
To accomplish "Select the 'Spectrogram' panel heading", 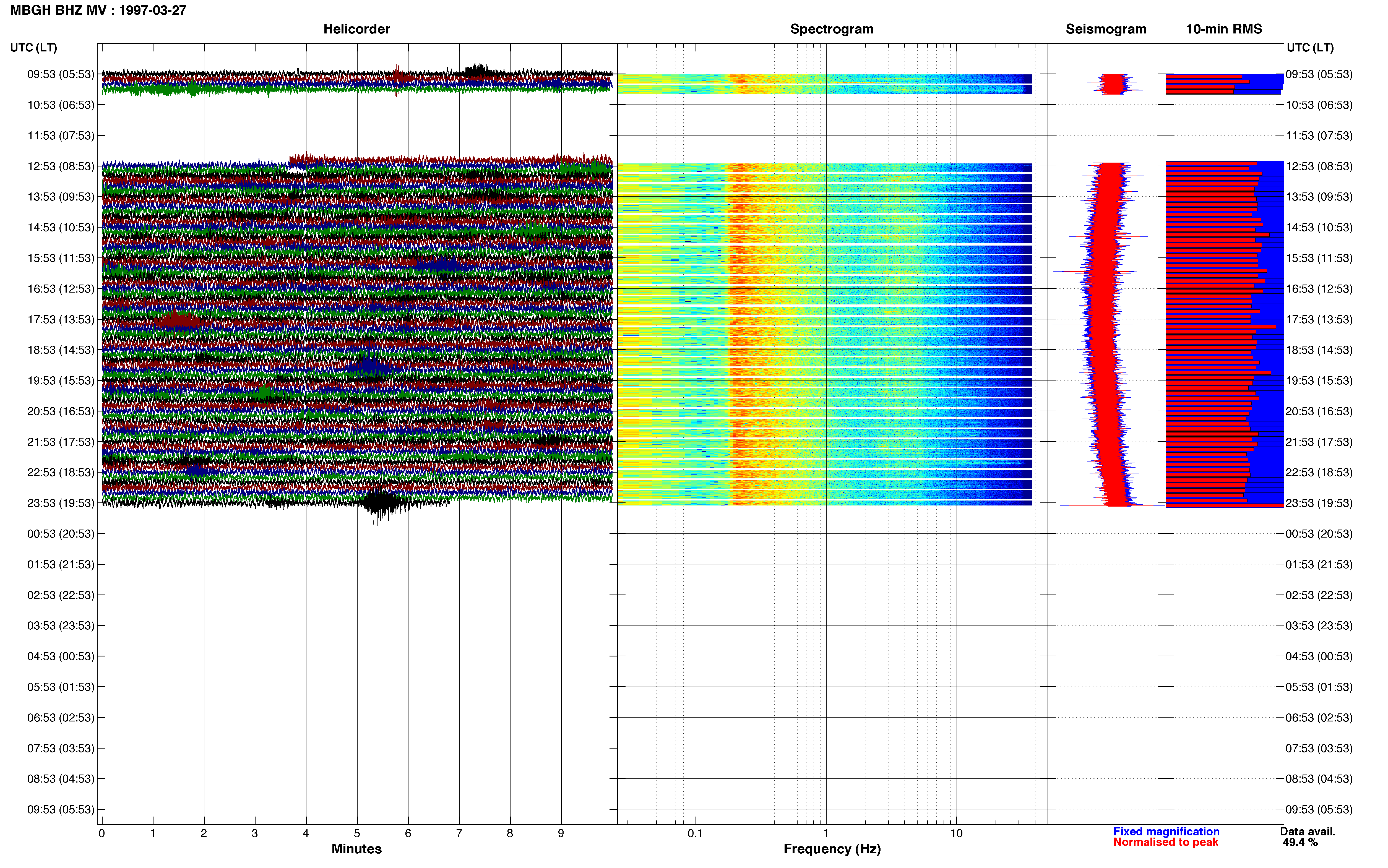I will [x=832, y=29].
